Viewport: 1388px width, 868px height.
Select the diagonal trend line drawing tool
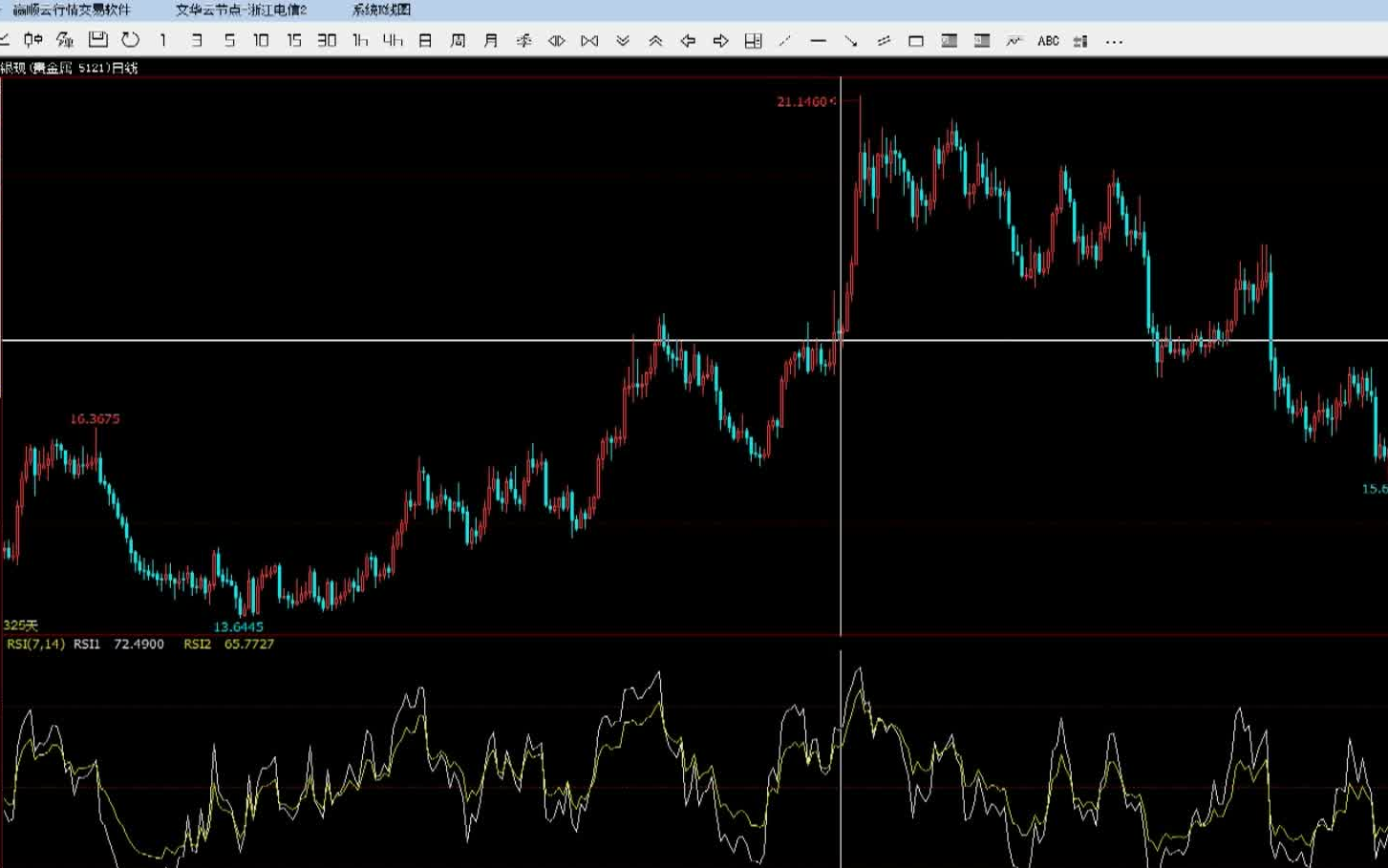click(785, 41)
